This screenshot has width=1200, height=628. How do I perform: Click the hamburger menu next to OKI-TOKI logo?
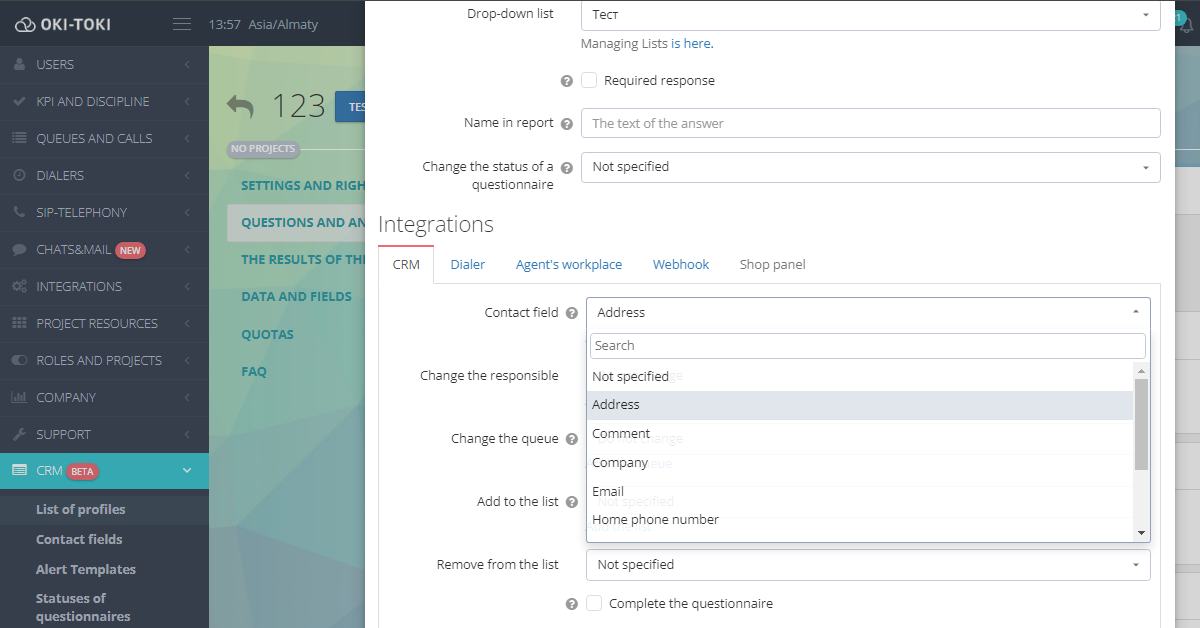tap(181, 24)
